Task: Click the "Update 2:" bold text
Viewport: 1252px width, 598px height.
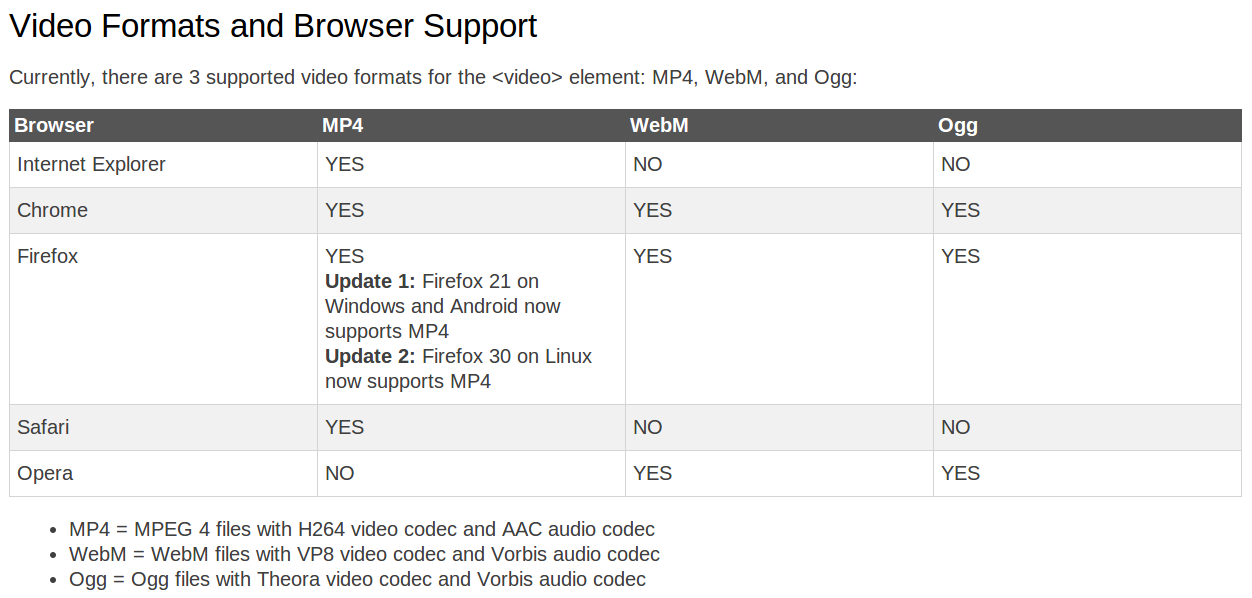Action: 370,356
